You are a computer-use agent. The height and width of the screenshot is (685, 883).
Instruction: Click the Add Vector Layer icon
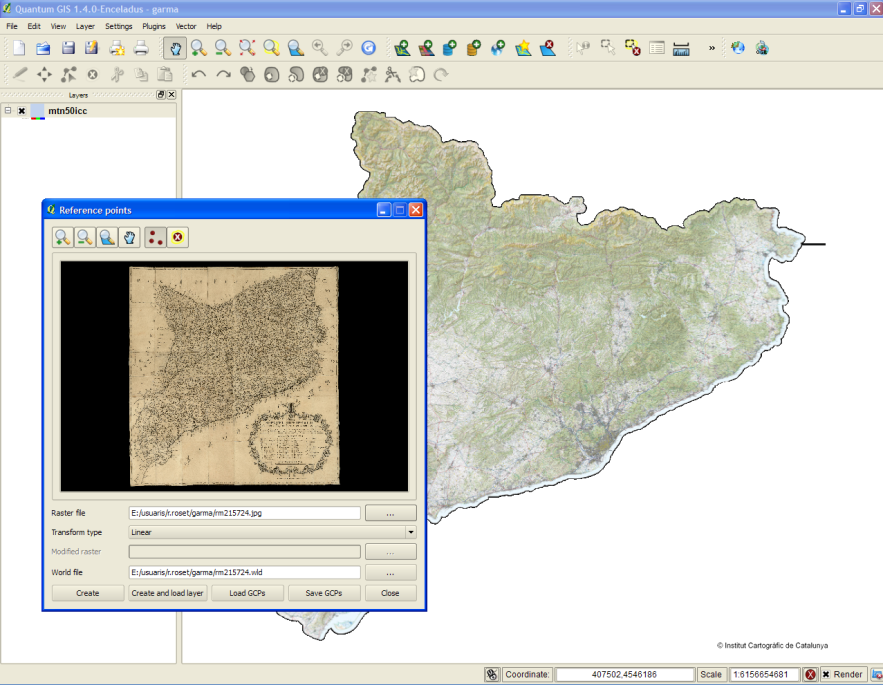click(x=402, y=48)
